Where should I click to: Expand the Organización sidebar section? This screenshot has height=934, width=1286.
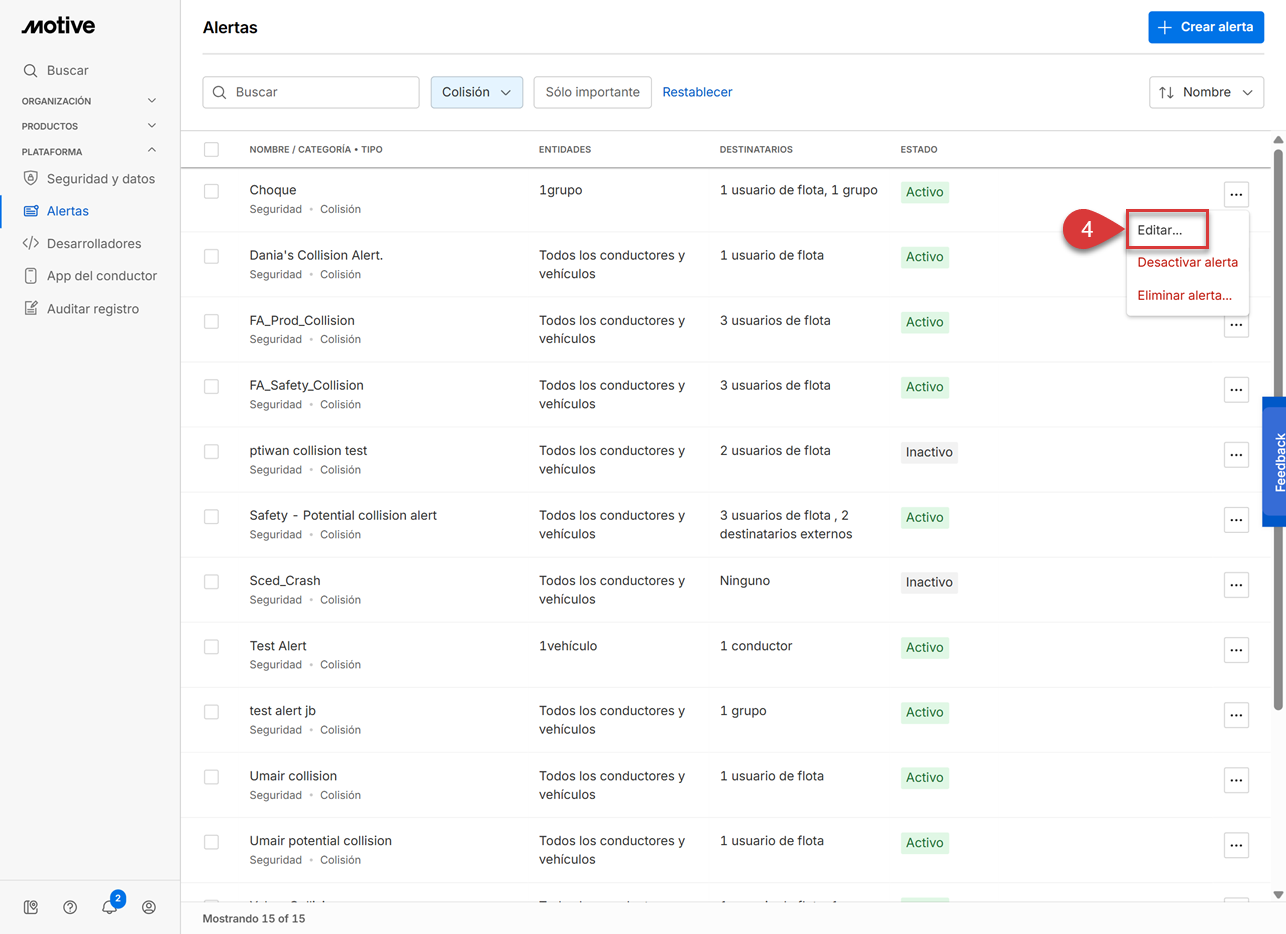[x=152, y=101]
